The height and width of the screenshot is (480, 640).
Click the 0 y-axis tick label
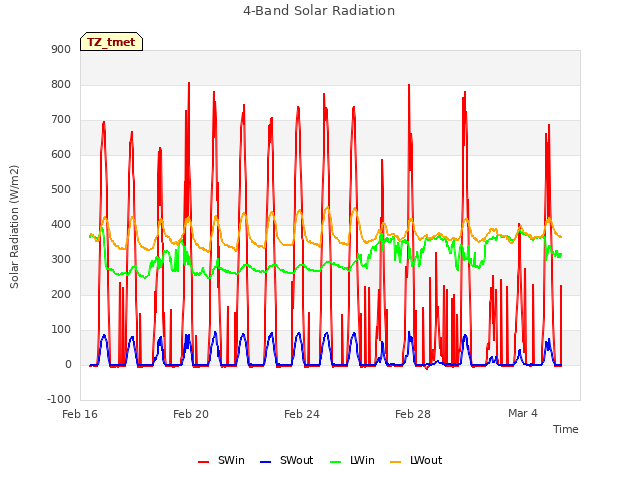click(68, 364)
